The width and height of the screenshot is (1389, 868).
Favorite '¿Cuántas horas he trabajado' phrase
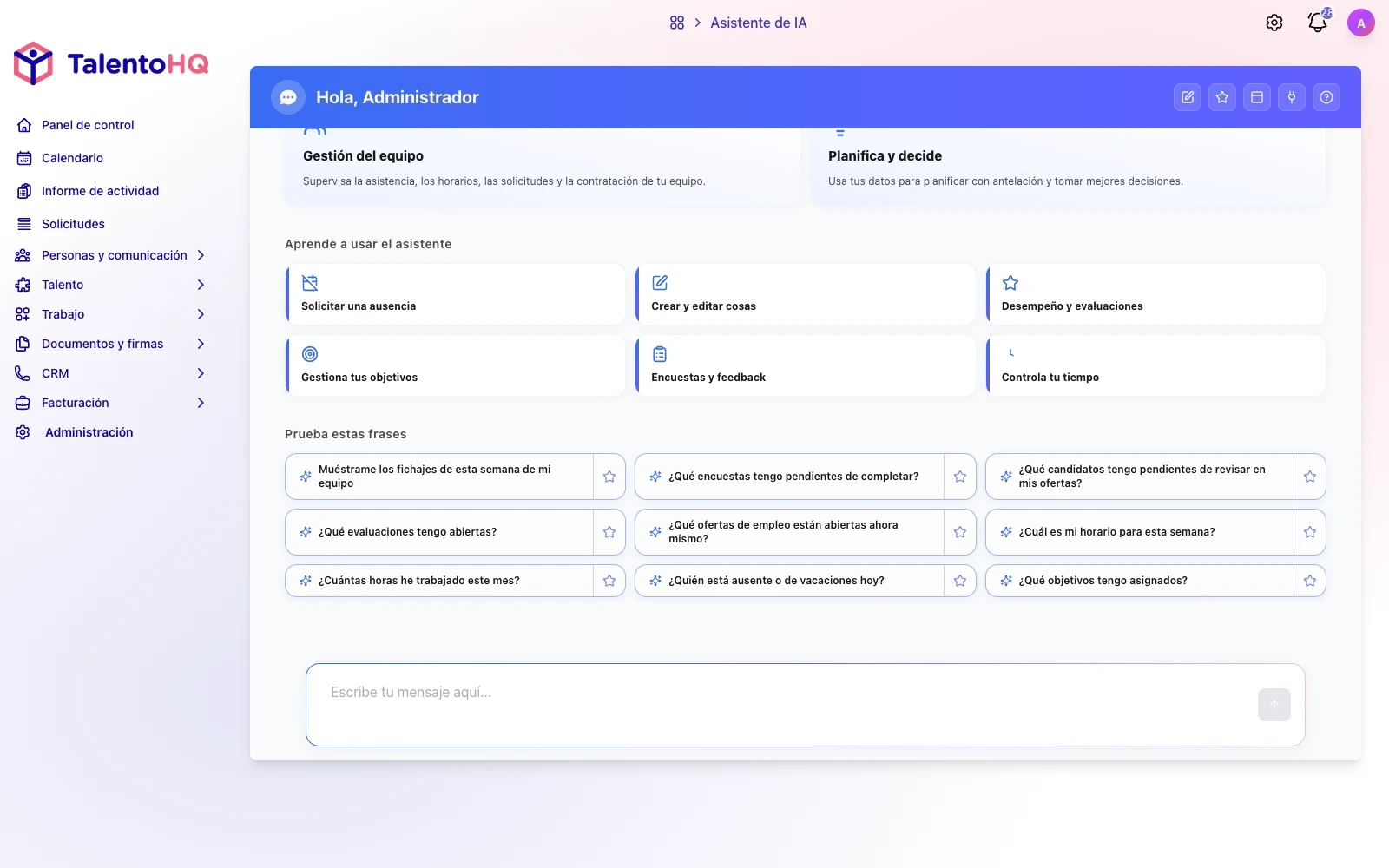[x=609, y=581]
